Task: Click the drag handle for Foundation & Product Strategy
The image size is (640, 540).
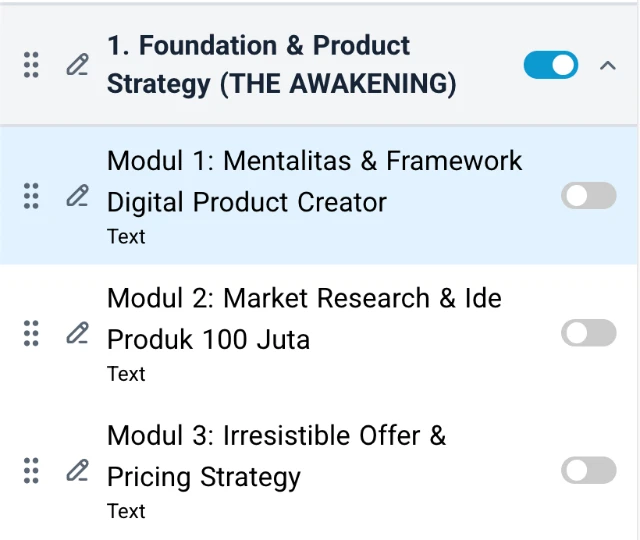Action: point(31,66)
